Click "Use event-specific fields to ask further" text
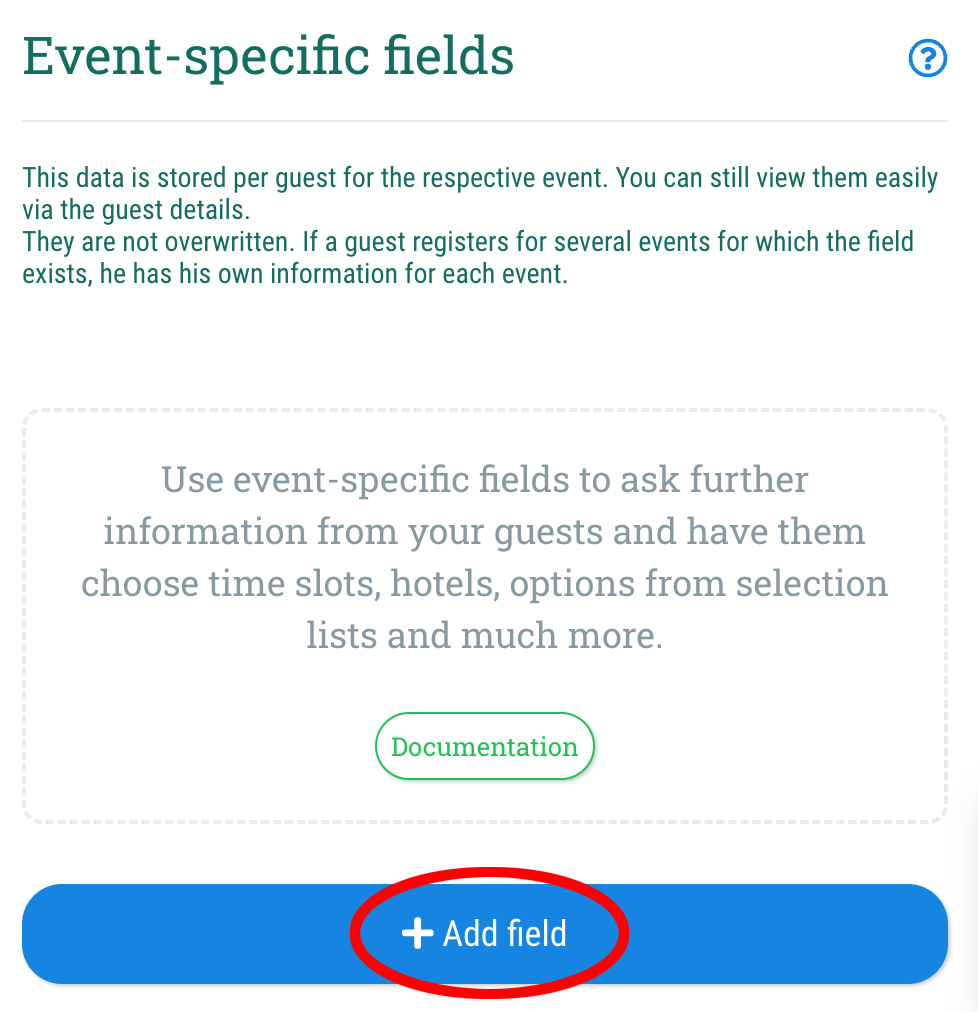The width and height of the screenshot is (978, 1012). 485,480
